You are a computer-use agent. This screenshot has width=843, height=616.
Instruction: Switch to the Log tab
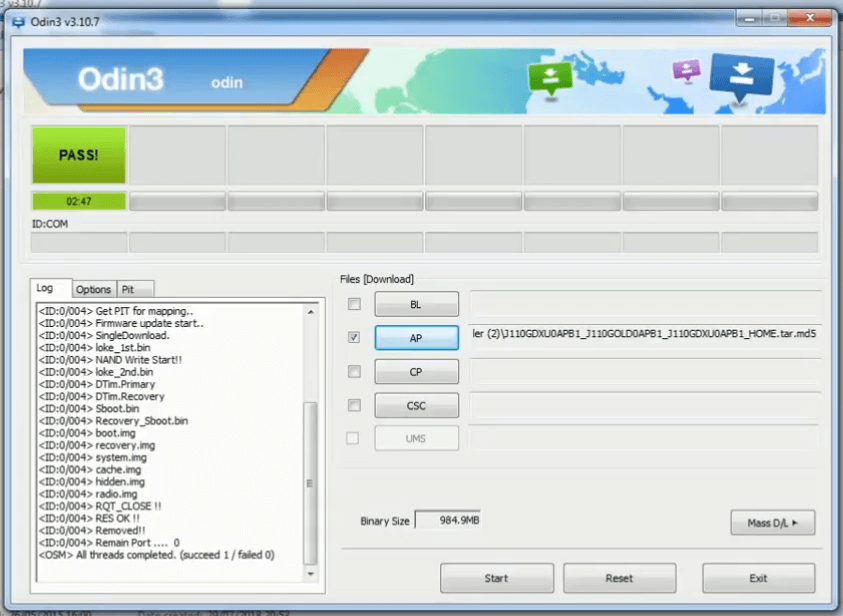51,288
